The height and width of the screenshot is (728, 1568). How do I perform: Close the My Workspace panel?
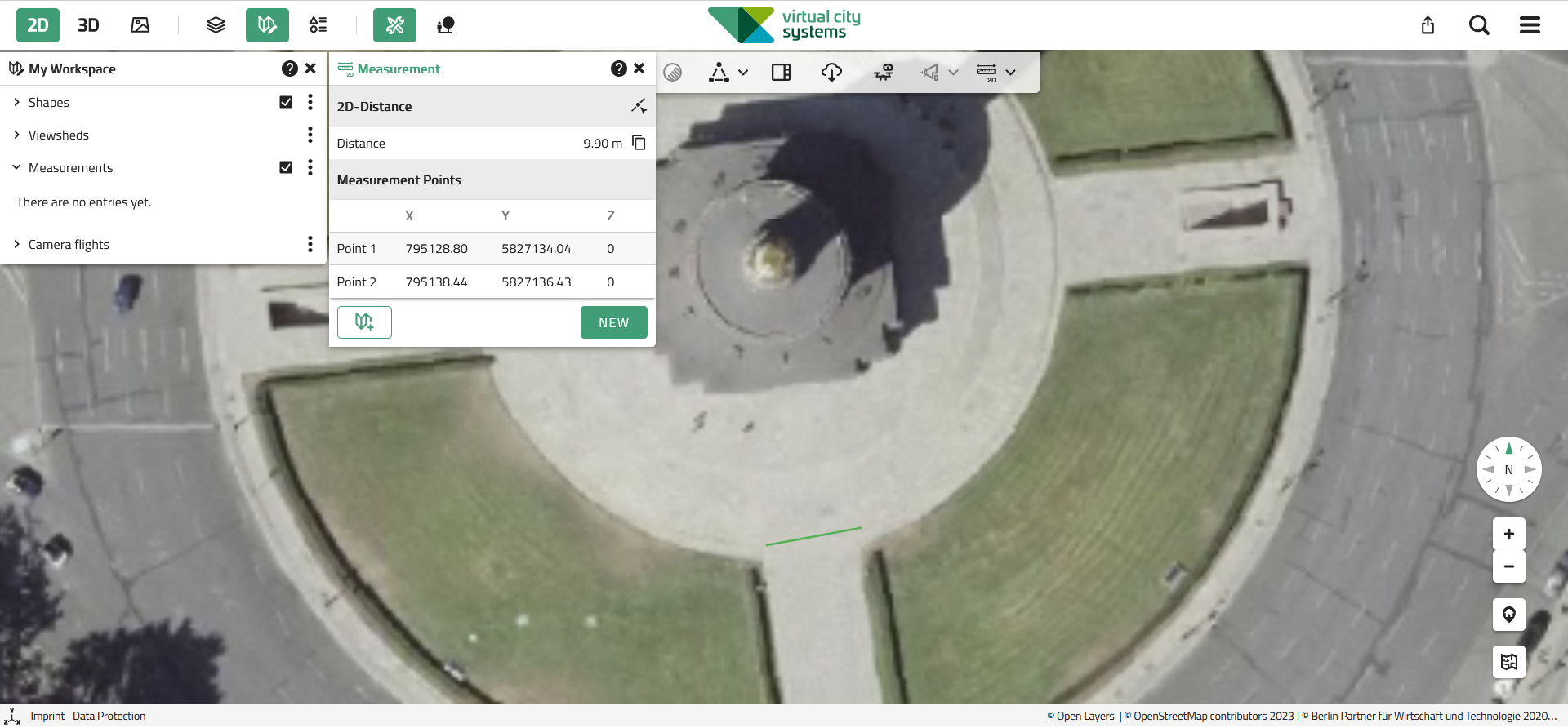(310, 69)
